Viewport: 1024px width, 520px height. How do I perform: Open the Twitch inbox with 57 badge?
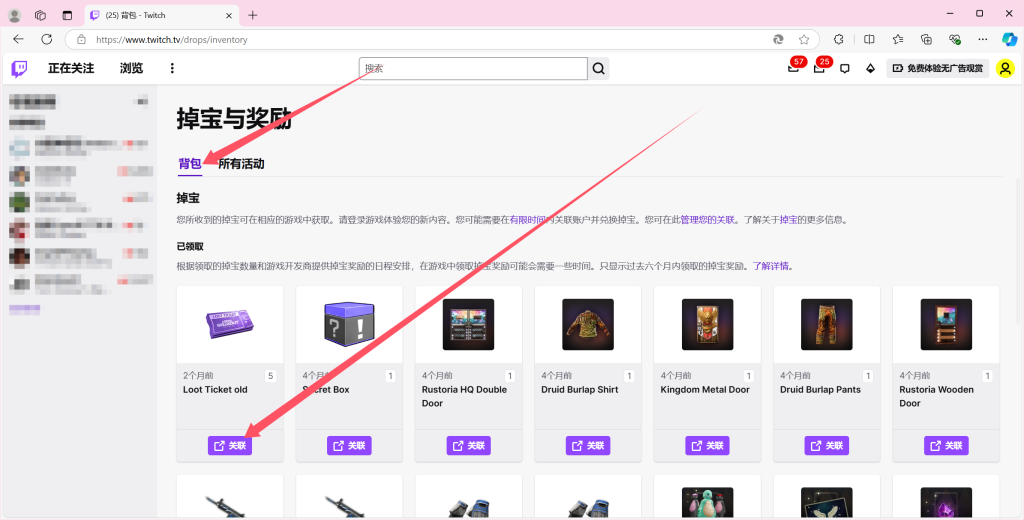(x=794, y=68)
